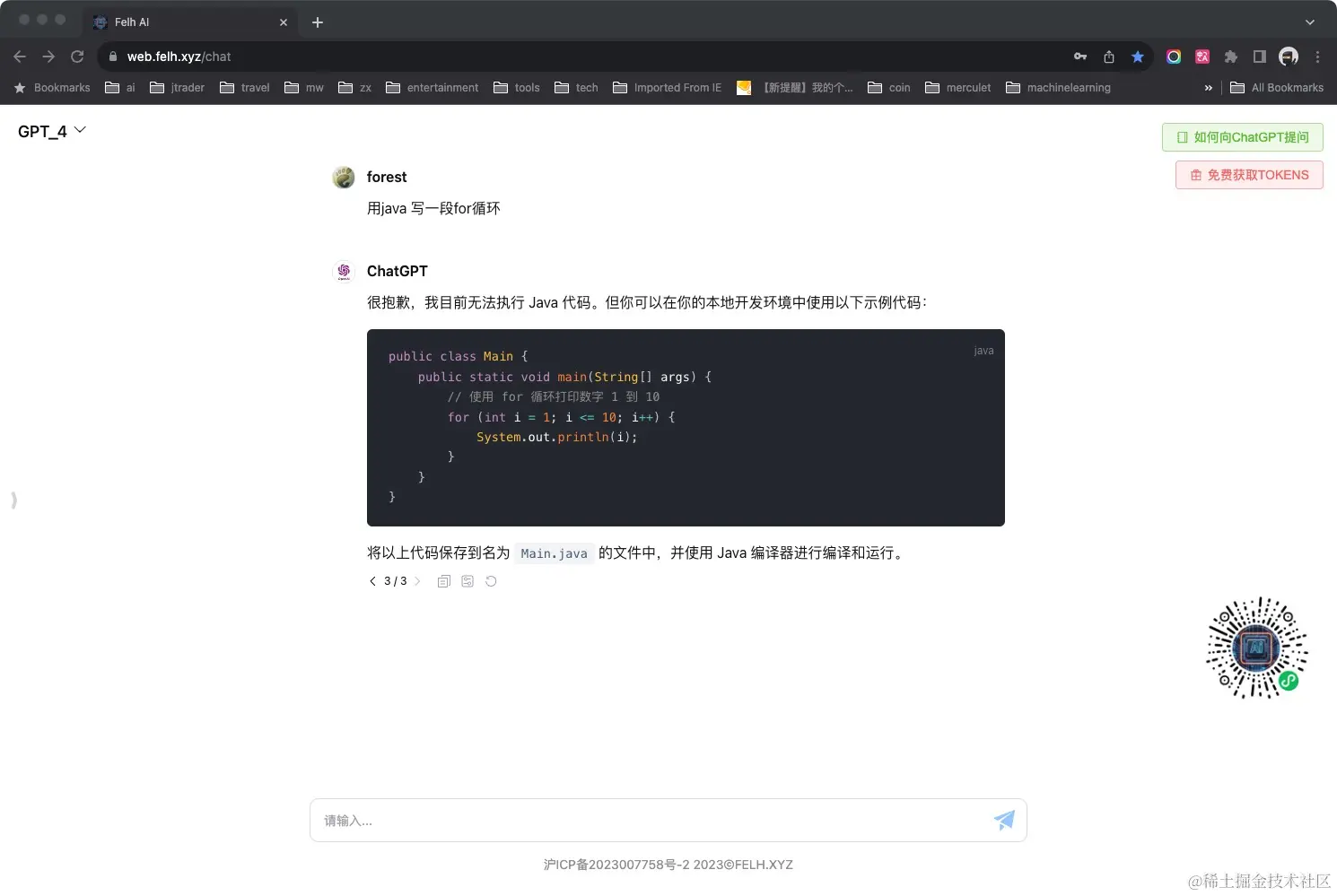The width and height of the screenshot is (1337, 896).
Task: Regenerate the ChatGPT response
Action: 491,581
